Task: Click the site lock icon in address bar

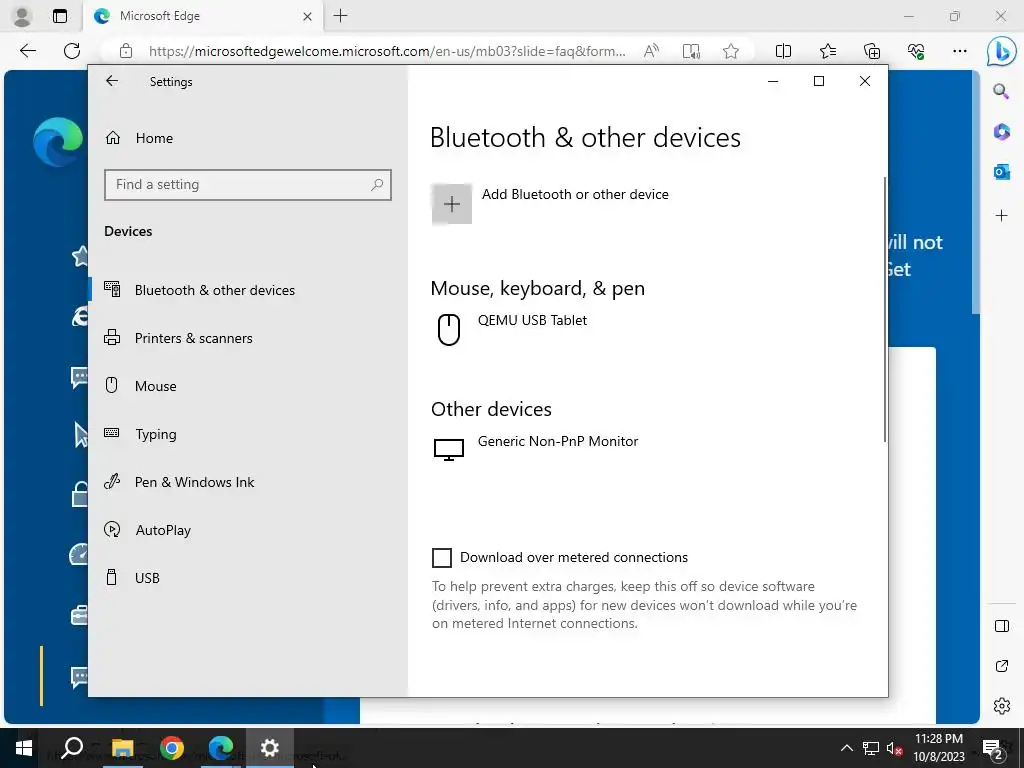Action: pyautogui.click(x=126, y=51)
